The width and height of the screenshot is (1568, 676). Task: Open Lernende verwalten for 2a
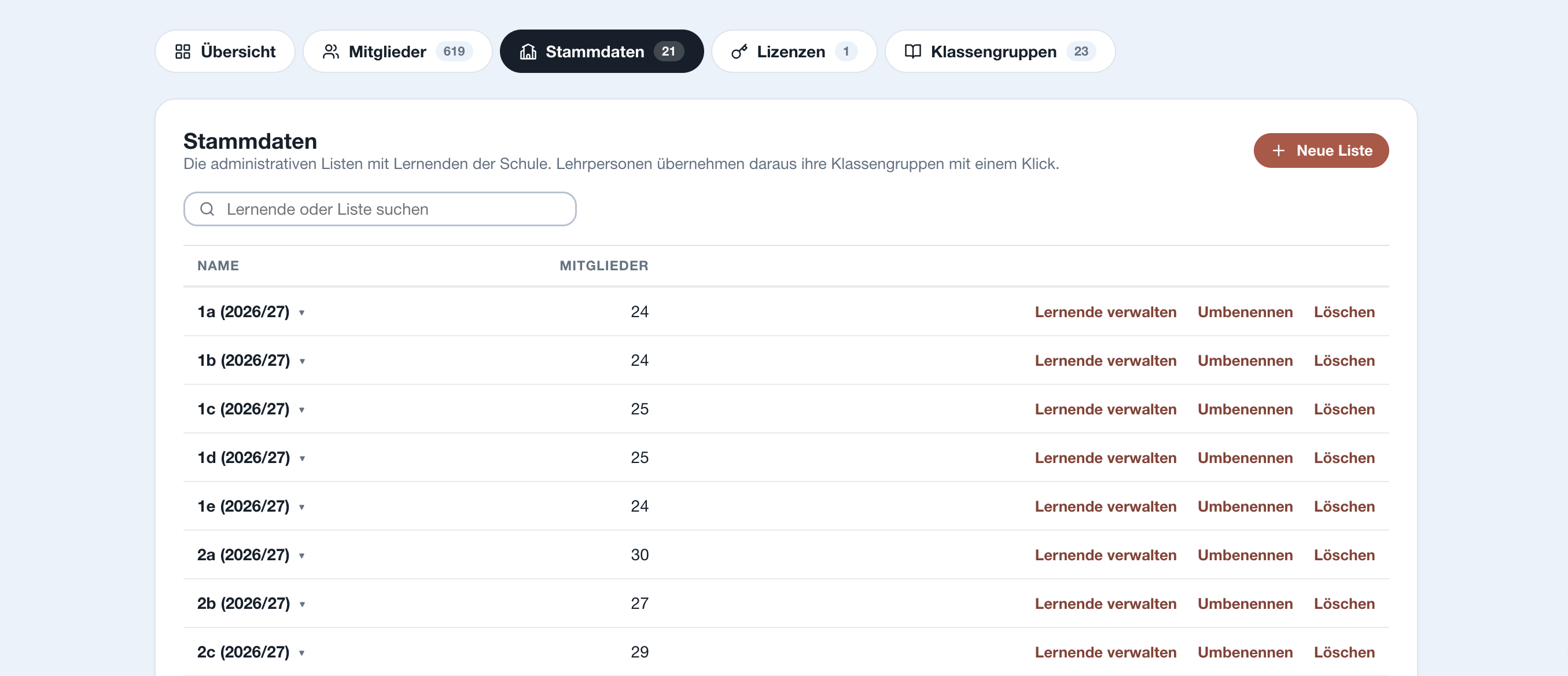[1105, 556]
